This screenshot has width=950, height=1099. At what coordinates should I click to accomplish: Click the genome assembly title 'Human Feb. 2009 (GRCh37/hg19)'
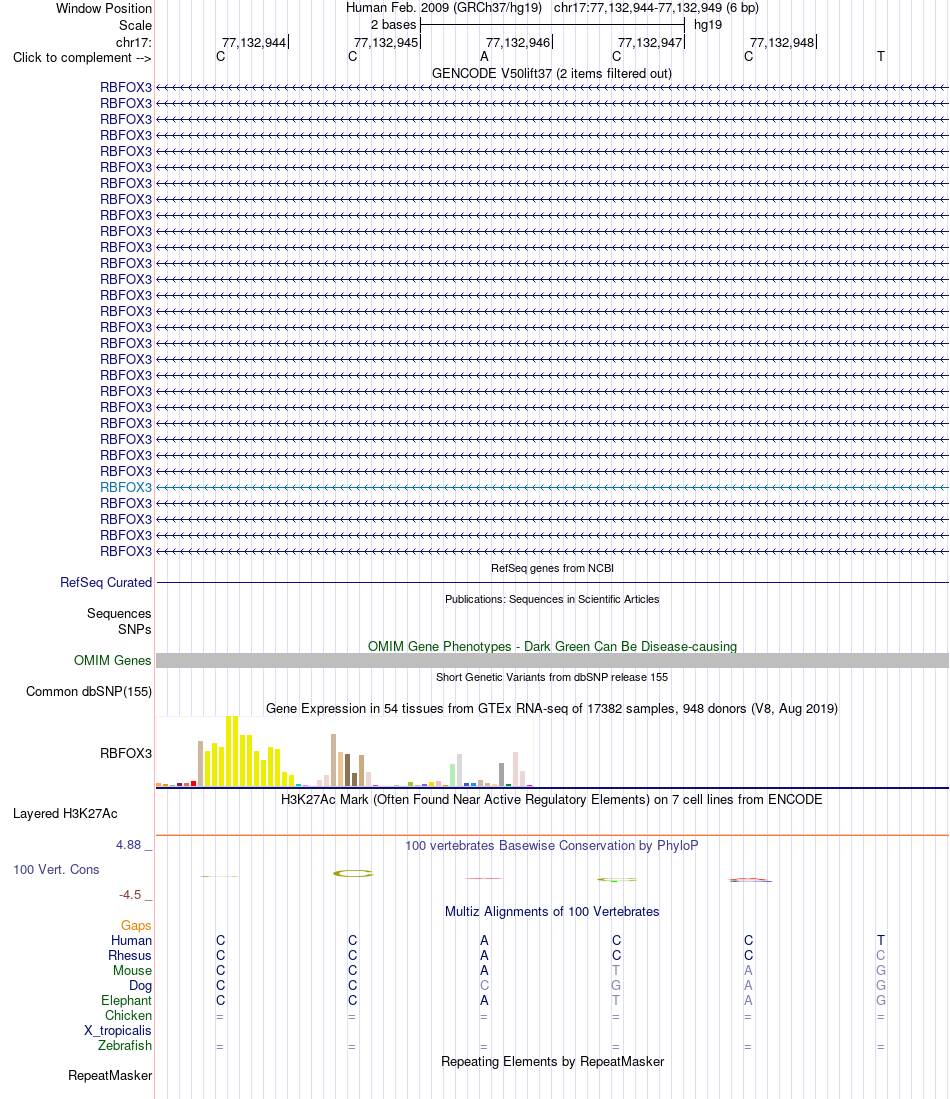pos(444,8)
